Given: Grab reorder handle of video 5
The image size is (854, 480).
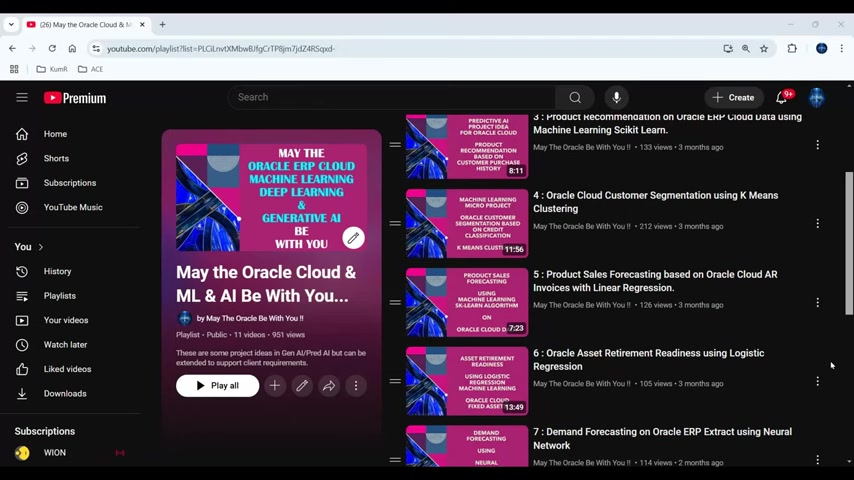Looking at the screenshot, I should tap(395, 302).
